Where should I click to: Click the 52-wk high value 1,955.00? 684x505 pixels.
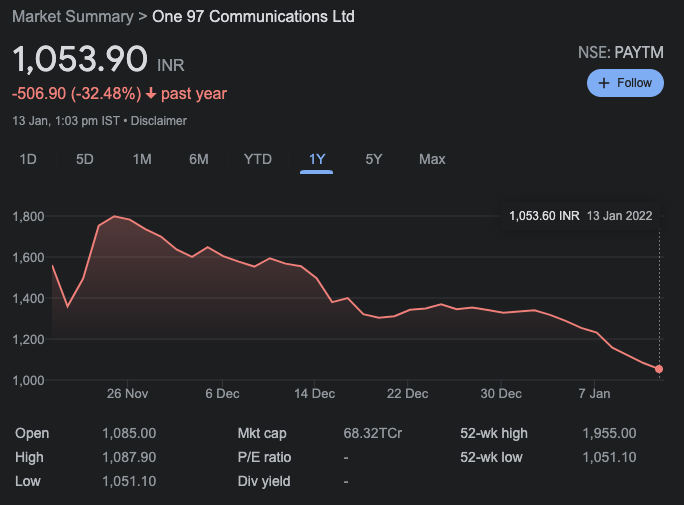(609, 433)
